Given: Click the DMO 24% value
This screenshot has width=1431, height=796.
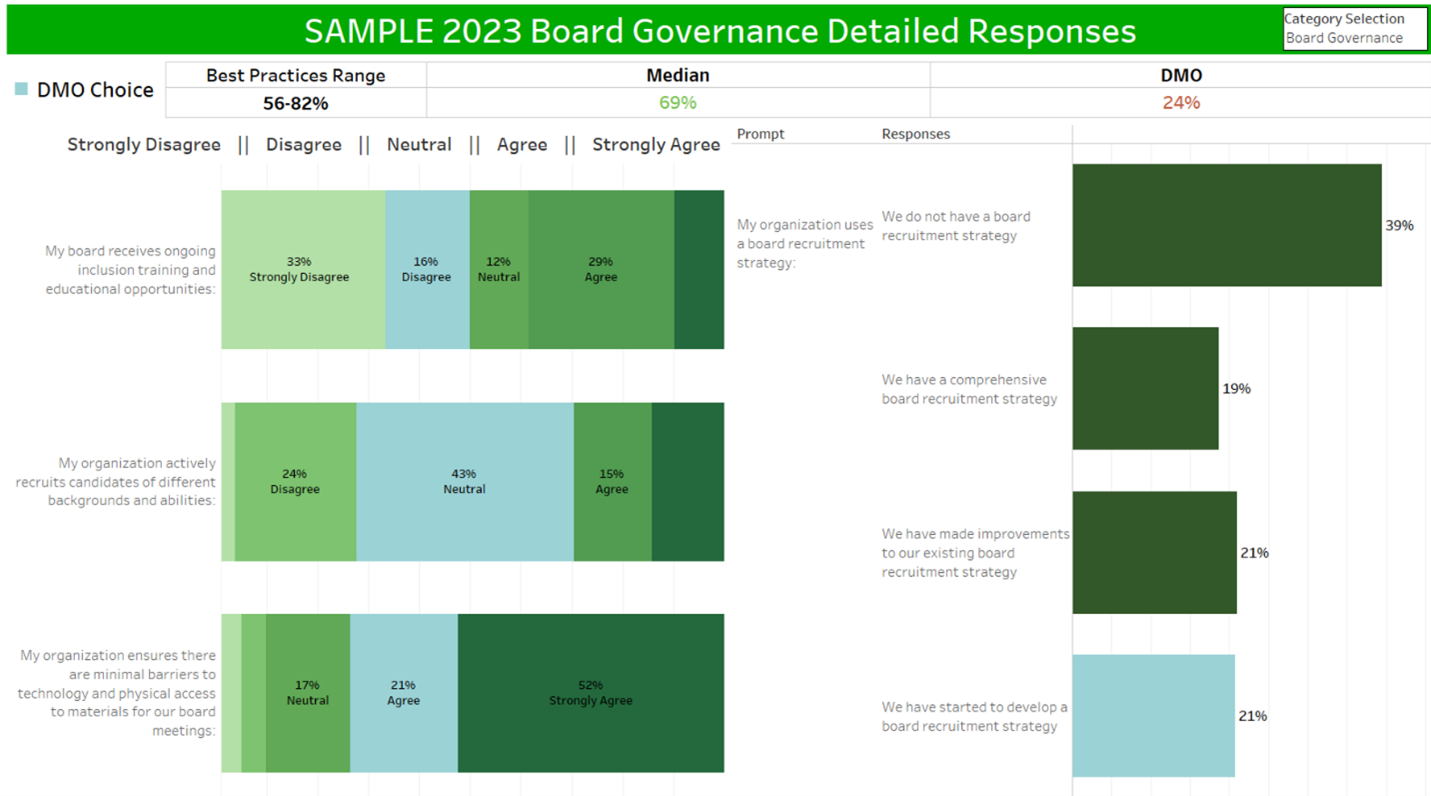Looking at the screenshot, I should pos(1181,103).
